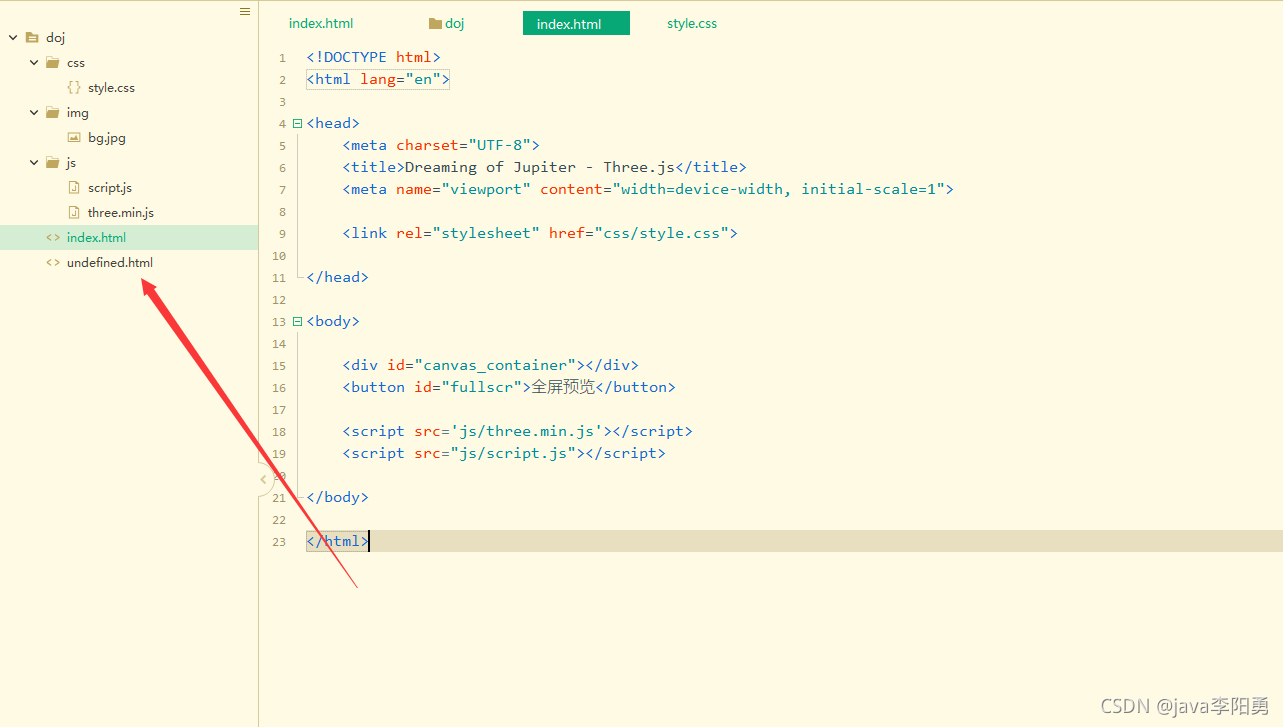Collapse the img folder chevron
Viewport: 1283px width, 727px height.
coord(34,113)
